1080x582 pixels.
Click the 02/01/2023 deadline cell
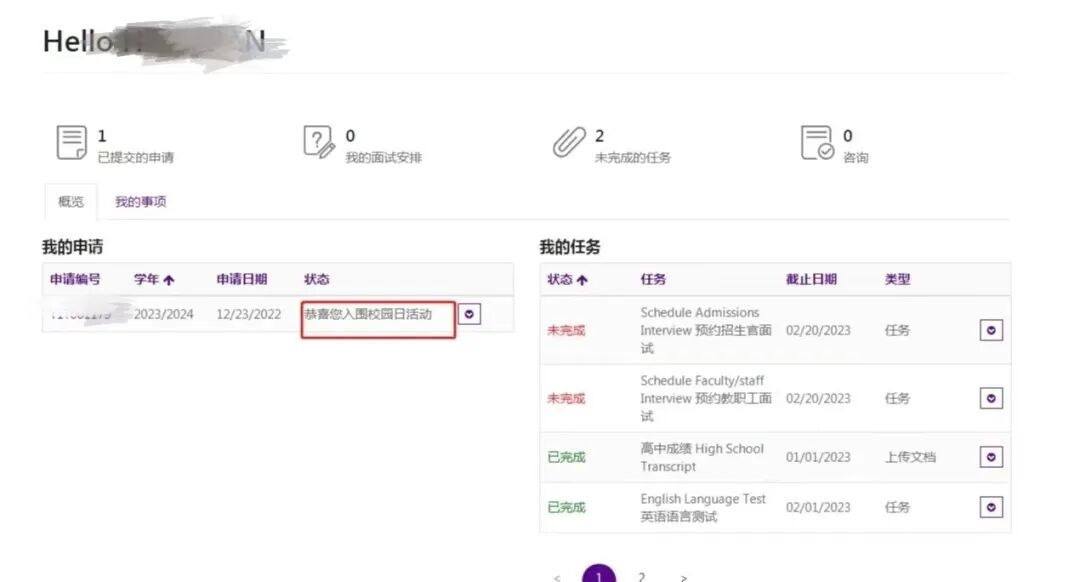(x=818, y=508)
